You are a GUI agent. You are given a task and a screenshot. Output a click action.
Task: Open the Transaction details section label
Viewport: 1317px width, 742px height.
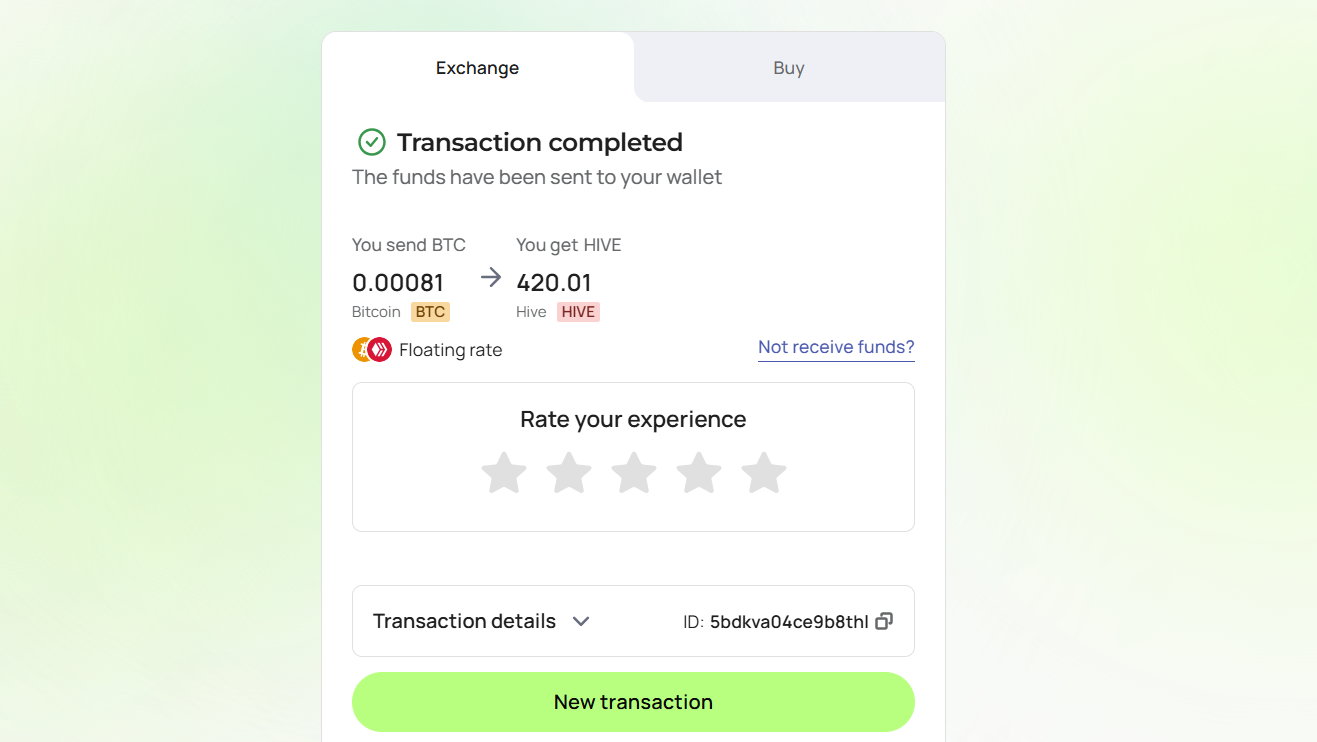coord(464,621)
